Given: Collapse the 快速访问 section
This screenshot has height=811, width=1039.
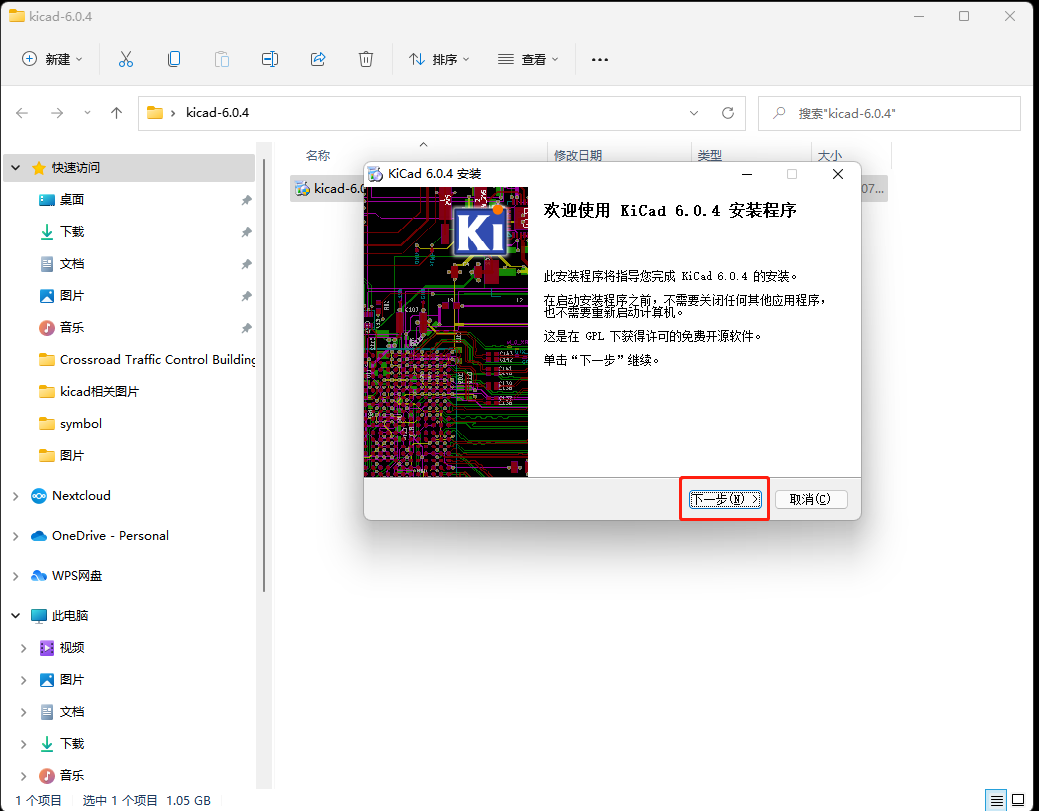Looking at the screenshot, I should (16, 168).
